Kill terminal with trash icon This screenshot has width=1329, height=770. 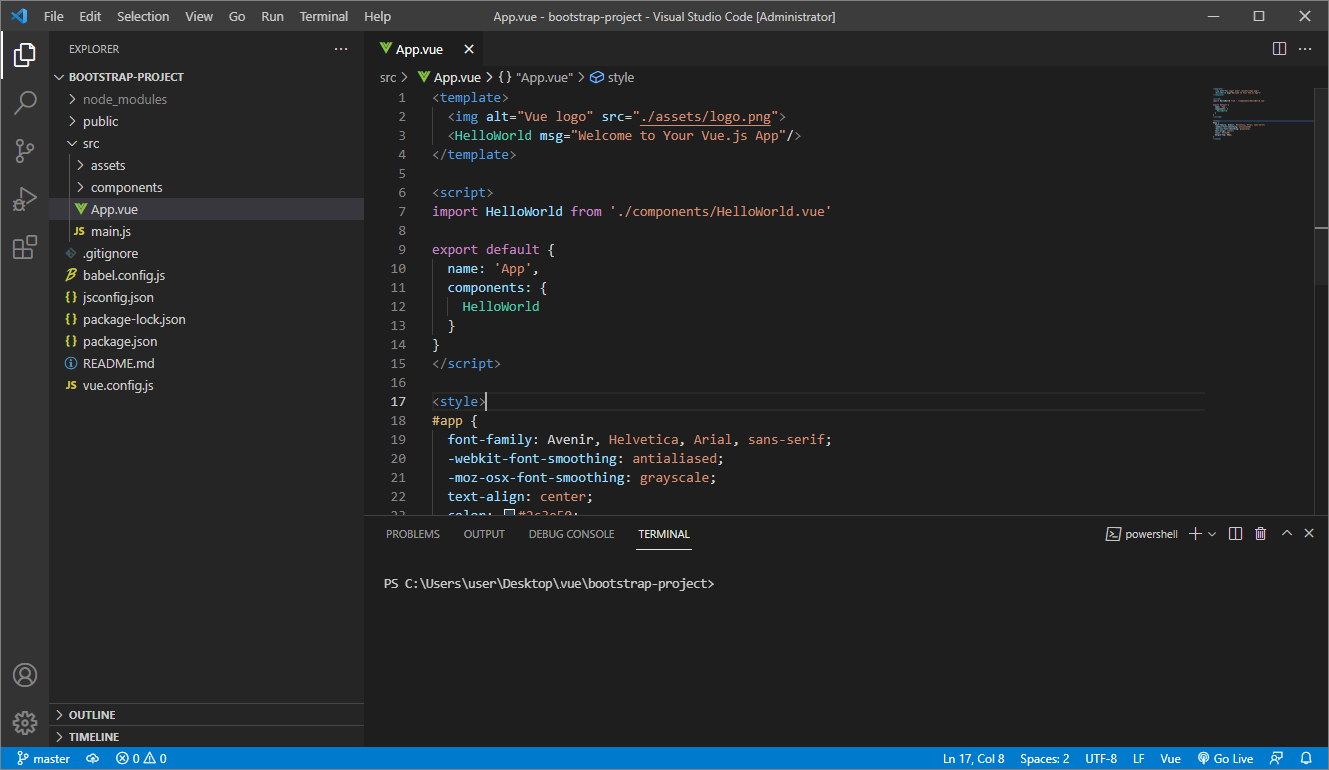coord(1260,534)
